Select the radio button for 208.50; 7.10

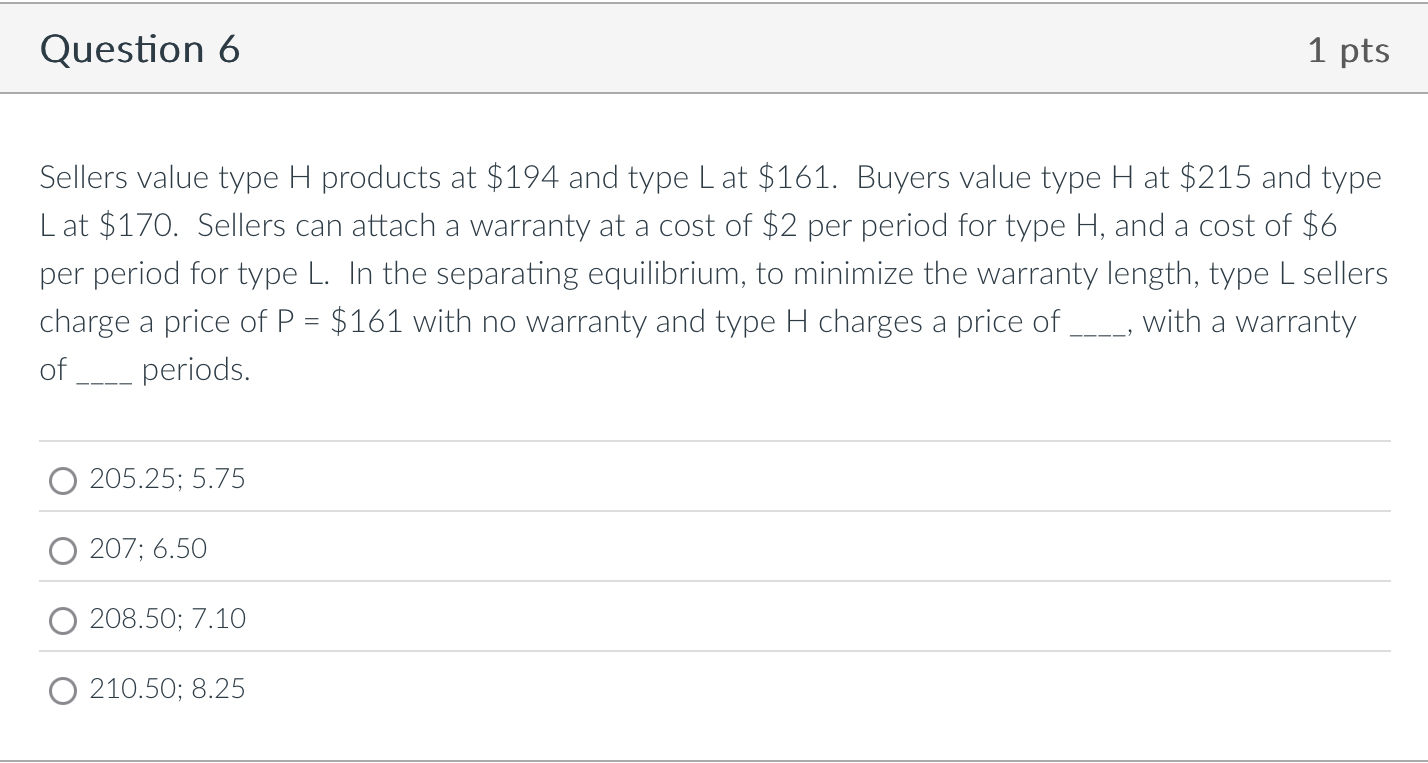coord(63,620)
